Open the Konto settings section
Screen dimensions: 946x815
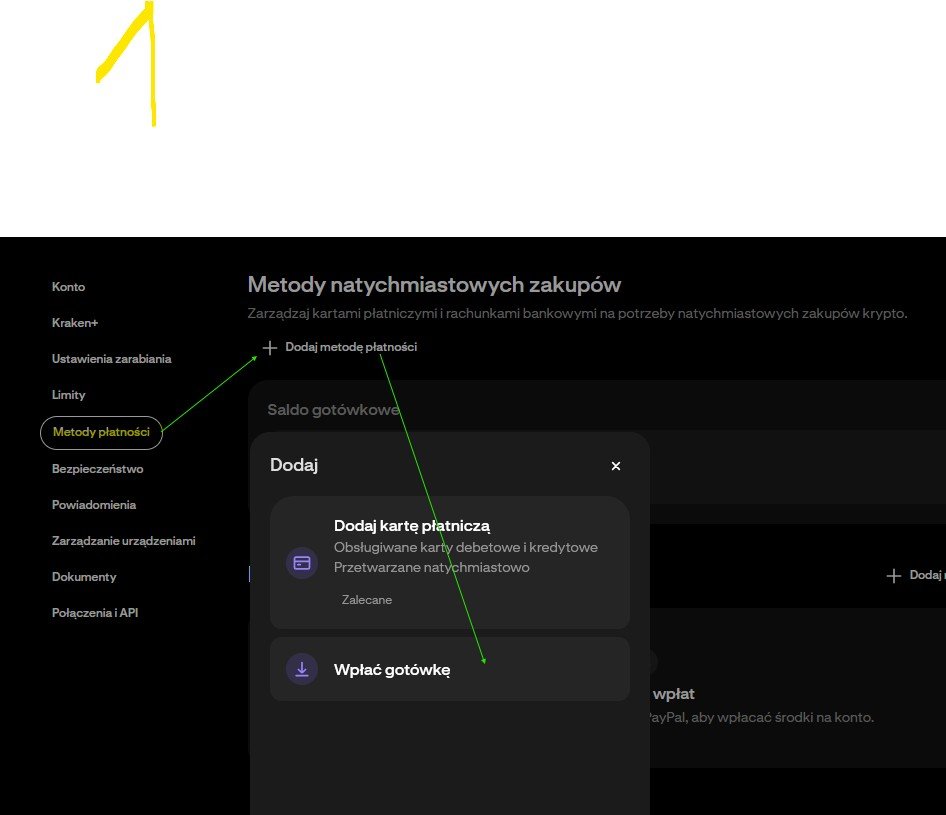(x=68, y=287)
